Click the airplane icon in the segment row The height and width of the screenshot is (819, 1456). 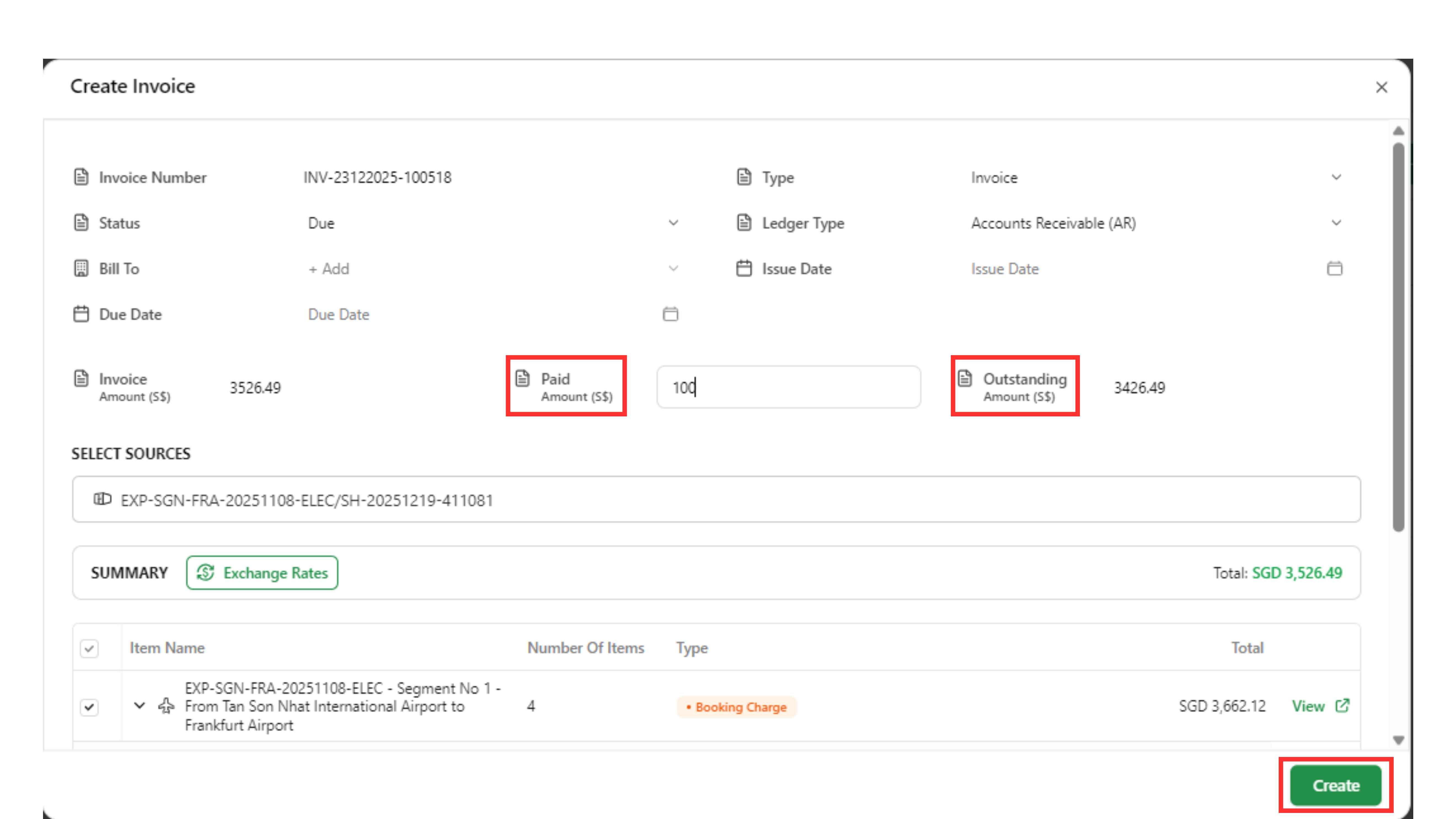click(x=166, y=706)
